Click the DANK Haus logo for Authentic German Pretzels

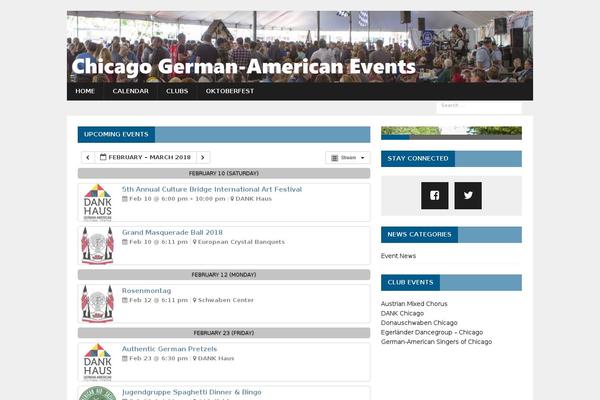pos(98,362)
